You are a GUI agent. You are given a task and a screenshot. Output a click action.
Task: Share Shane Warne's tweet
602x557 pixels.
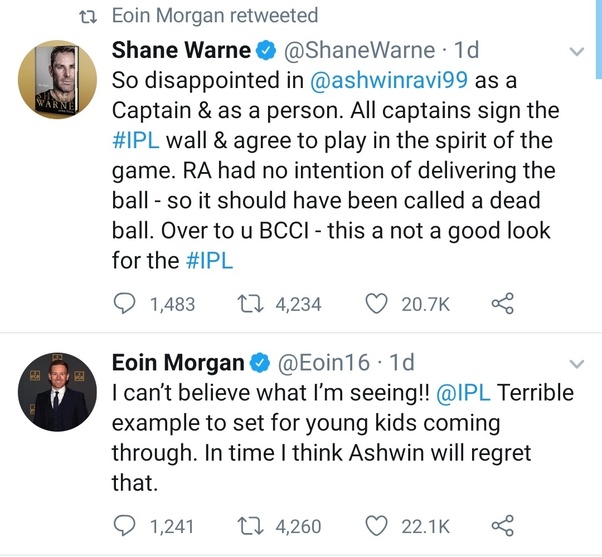pyautogui.click(x=501, y=304)
